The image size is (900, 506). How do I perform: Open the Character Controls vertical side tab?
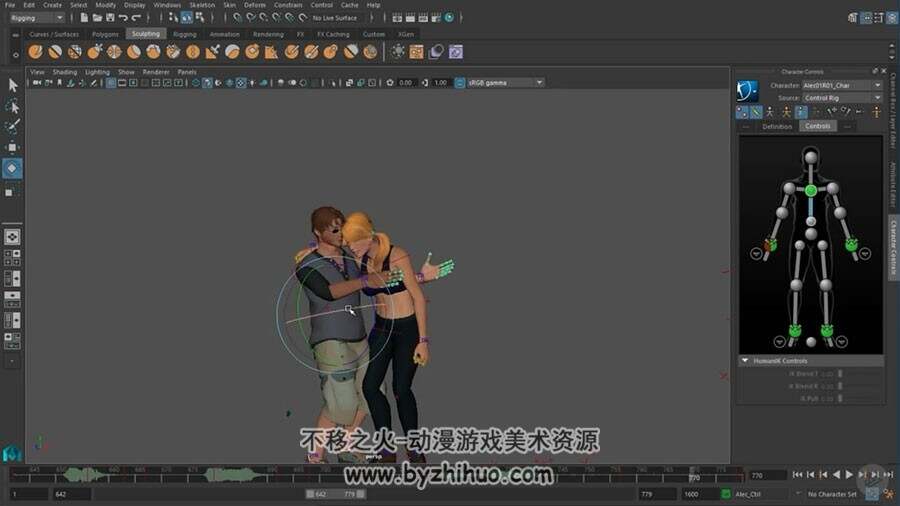coord(893,247)
